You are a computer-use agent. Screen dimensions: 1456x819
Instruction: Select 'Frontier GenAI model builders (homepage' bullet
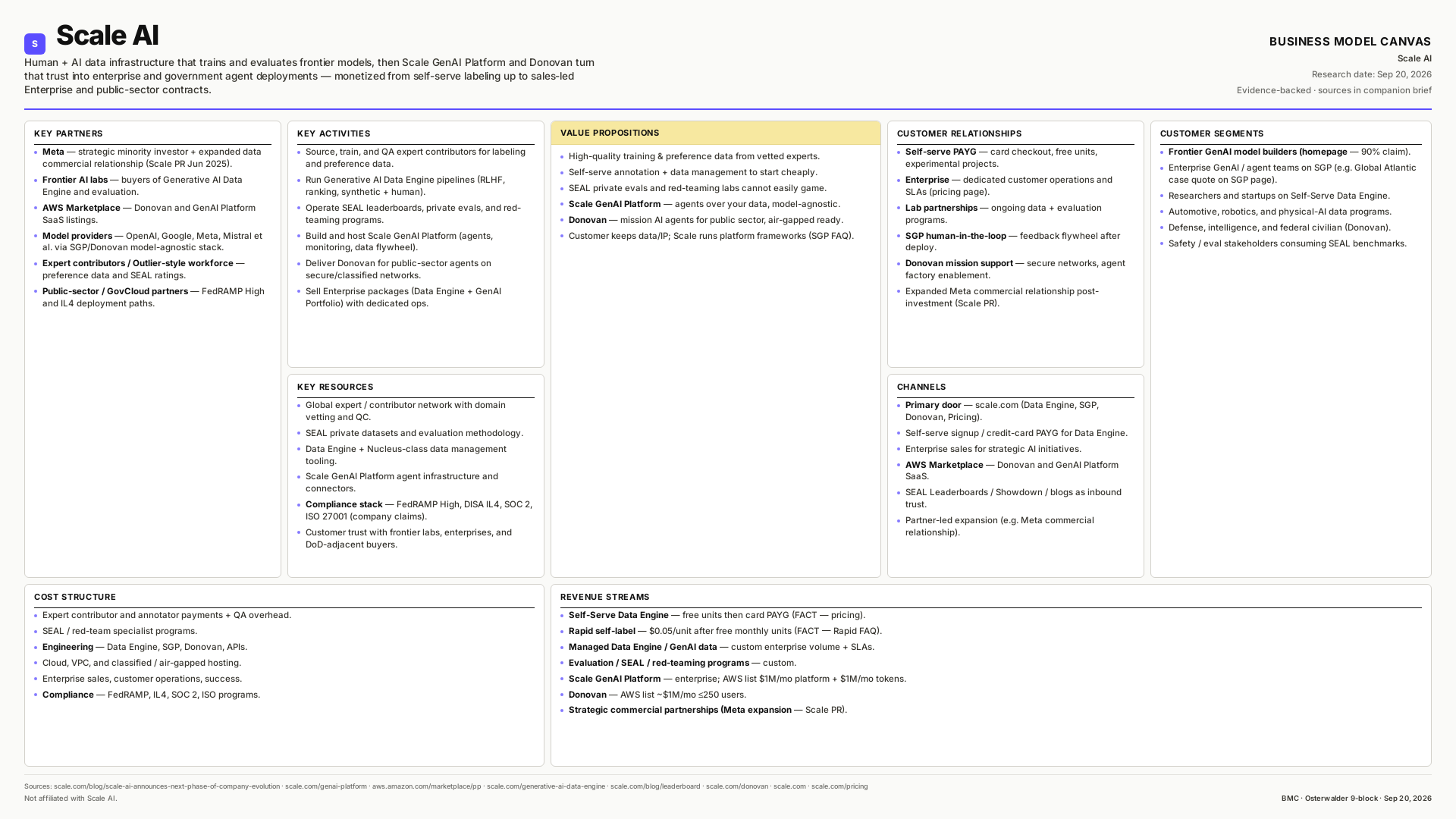pyautogui.click(x=1289, y=152)
